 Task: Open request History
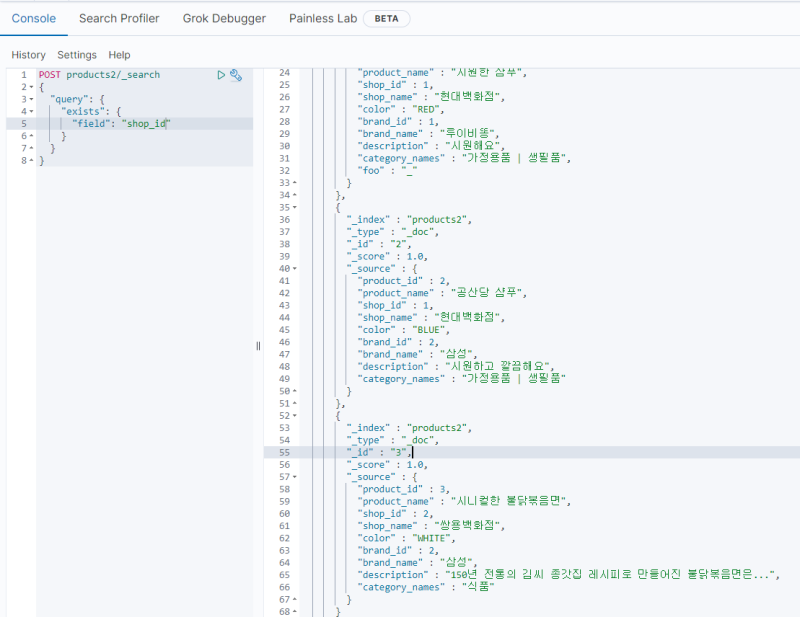click(28, 55)
